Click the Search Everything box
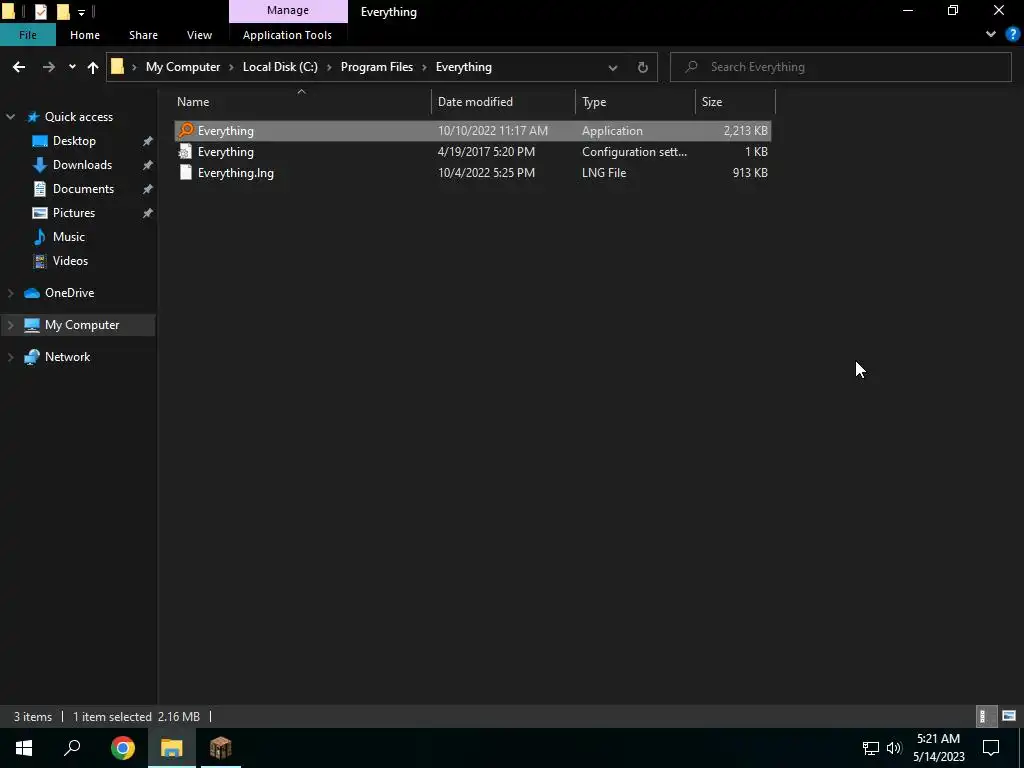1024x768 pixels. (x=840, y=67)
